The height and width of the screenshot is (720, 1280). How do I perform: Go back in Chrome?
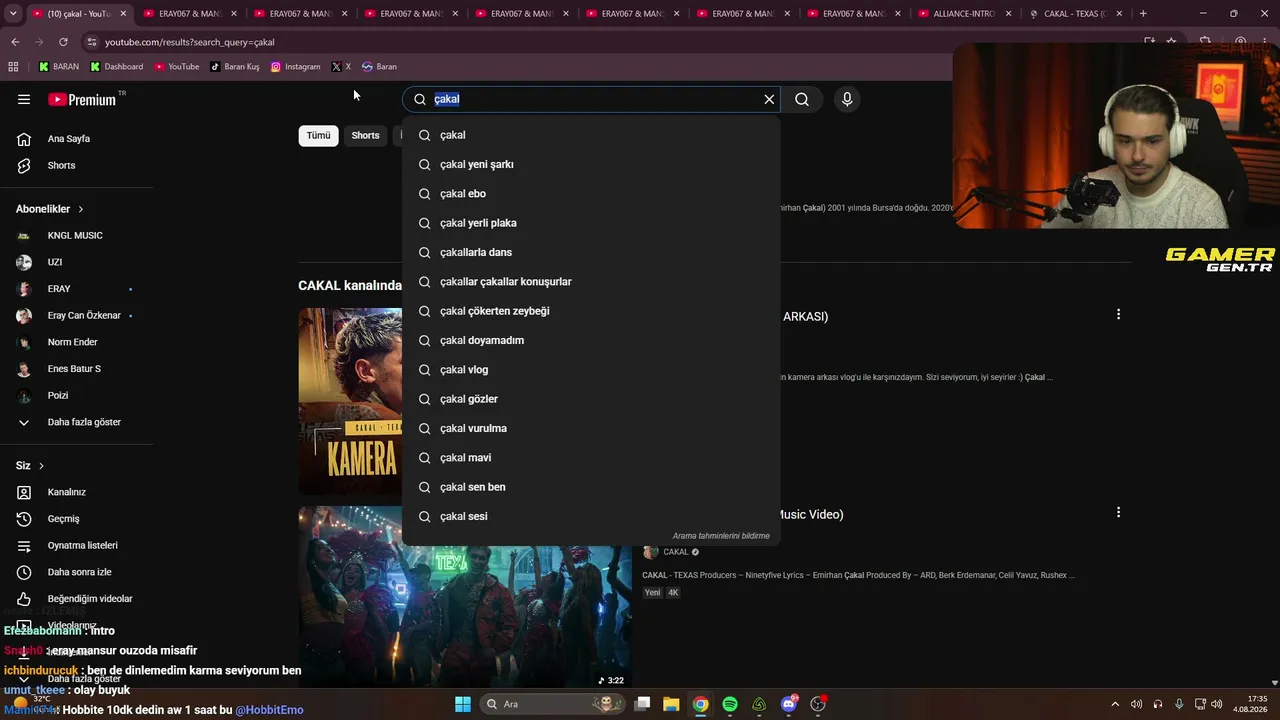click(x=15, y=42)
